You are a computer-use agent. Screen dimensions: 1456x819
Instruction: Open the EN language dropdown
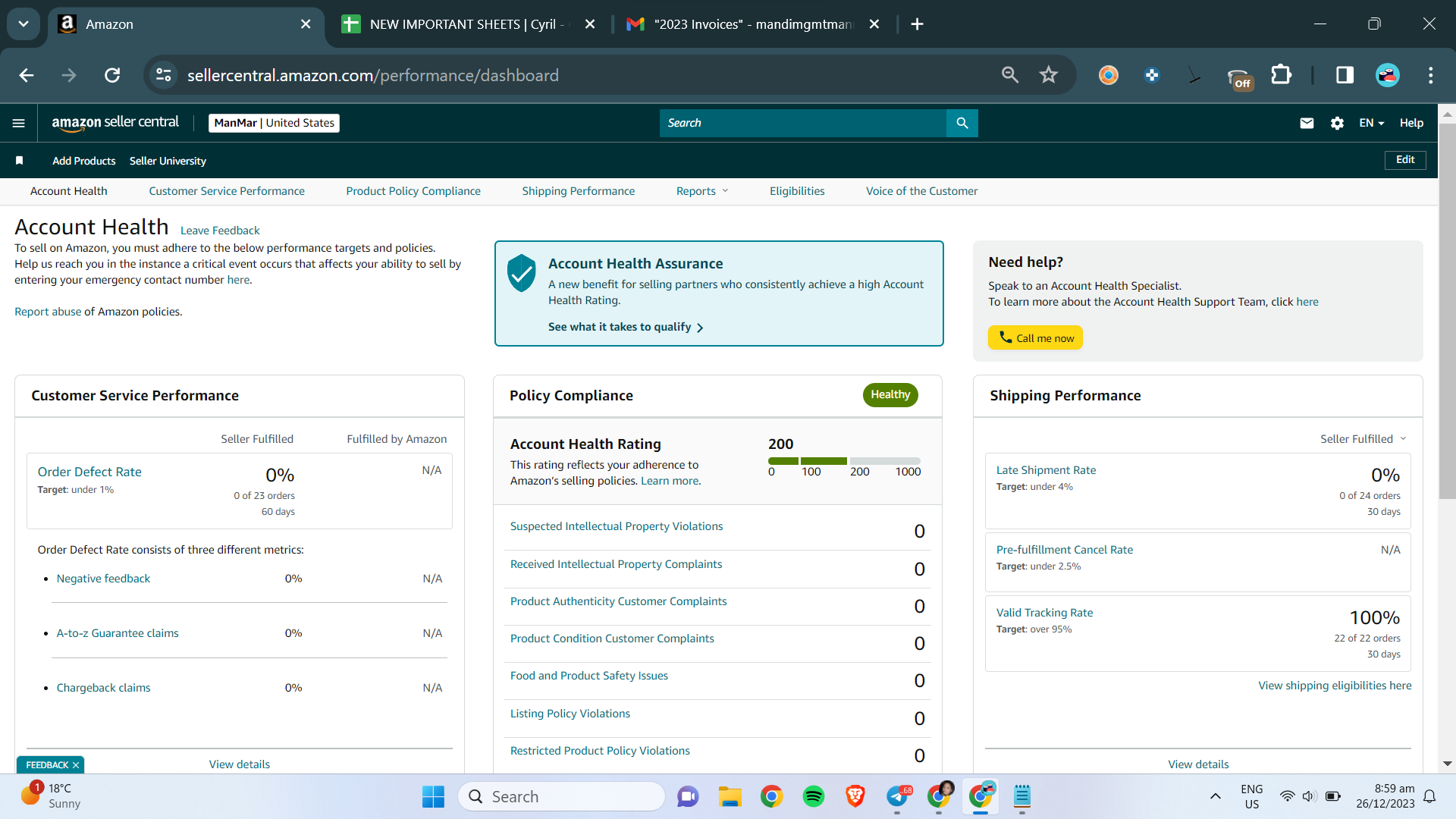point(1372,123)
